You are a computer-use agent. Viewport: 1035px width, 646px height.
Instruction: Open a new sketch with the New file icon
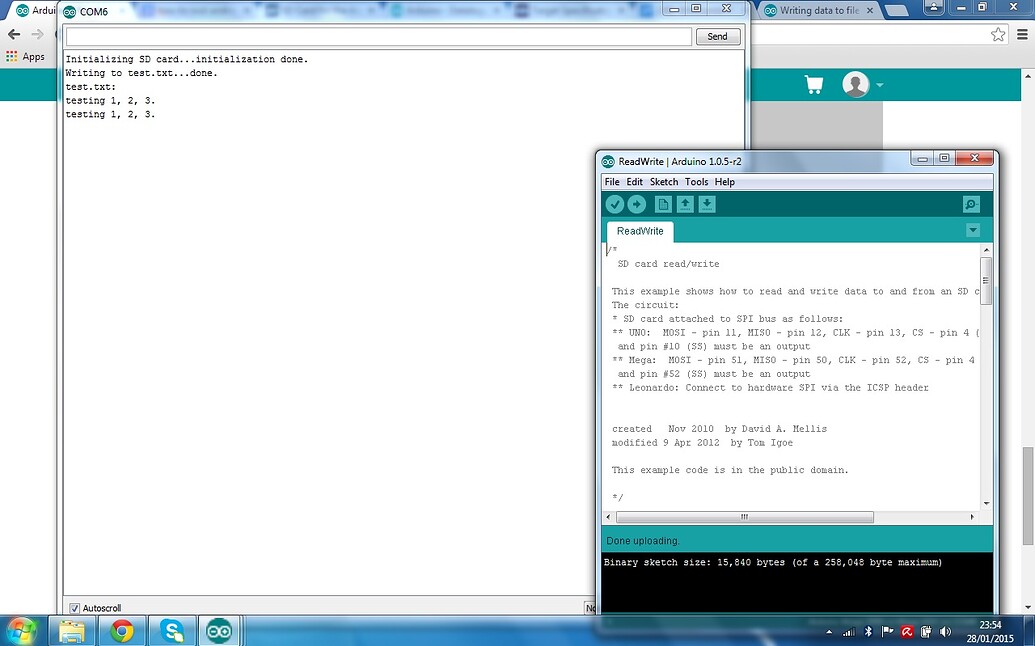pyautogui.click(x=662, y=204)
